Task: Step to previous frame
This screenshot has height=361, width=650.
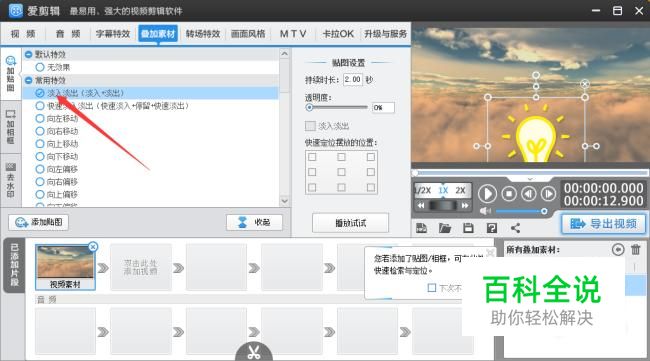Action: coord(529,194)
